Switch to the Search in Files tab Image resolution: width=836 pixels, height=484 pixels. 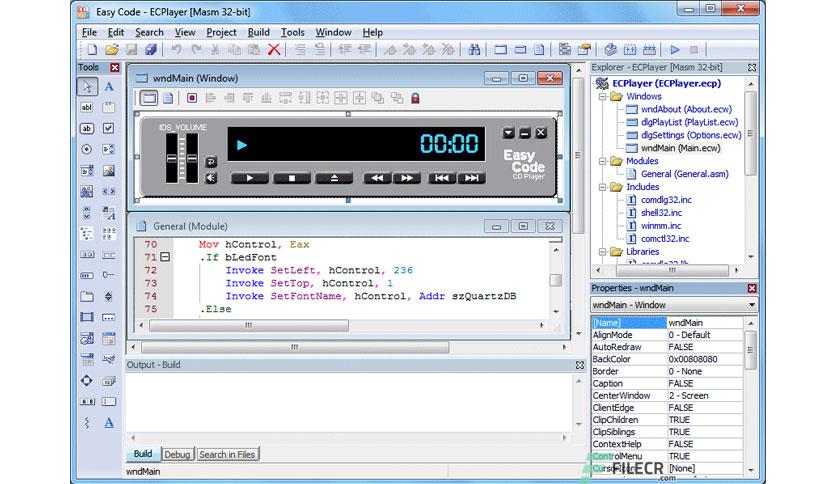[x=227, y=454]
